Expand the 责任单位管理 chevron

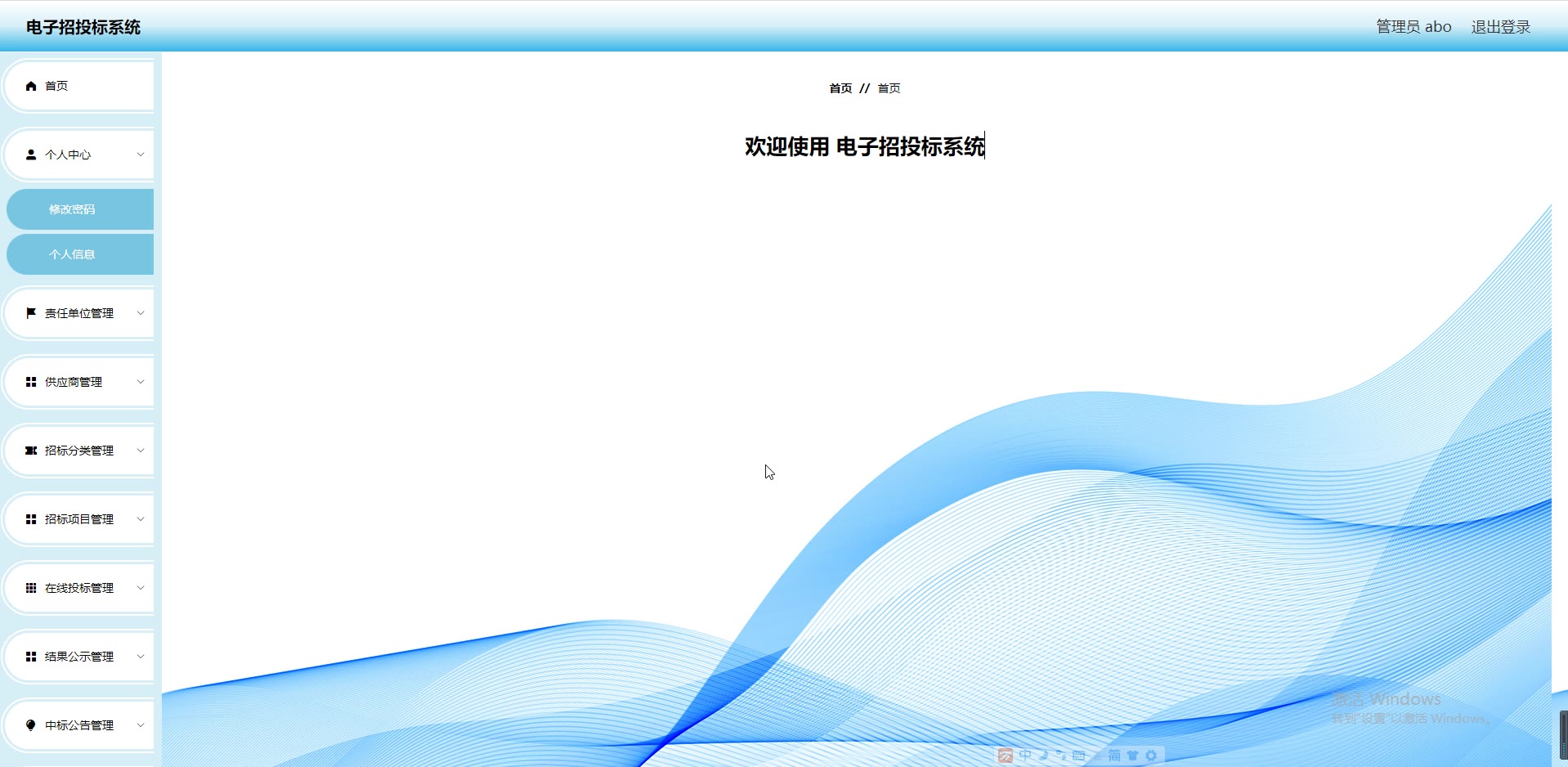[x=141, y=313]
